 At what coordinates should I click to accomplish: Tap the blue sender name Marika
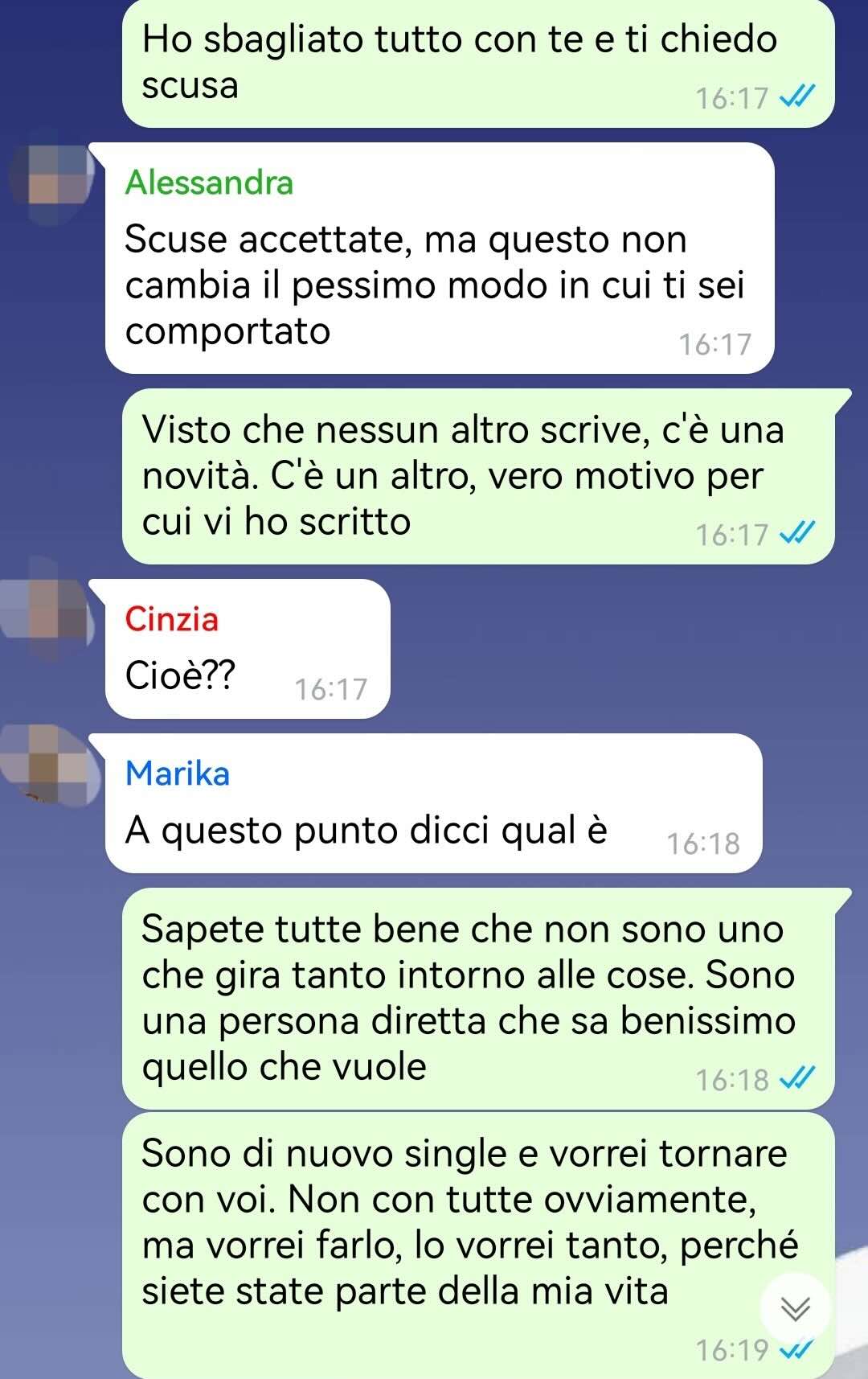178,774
